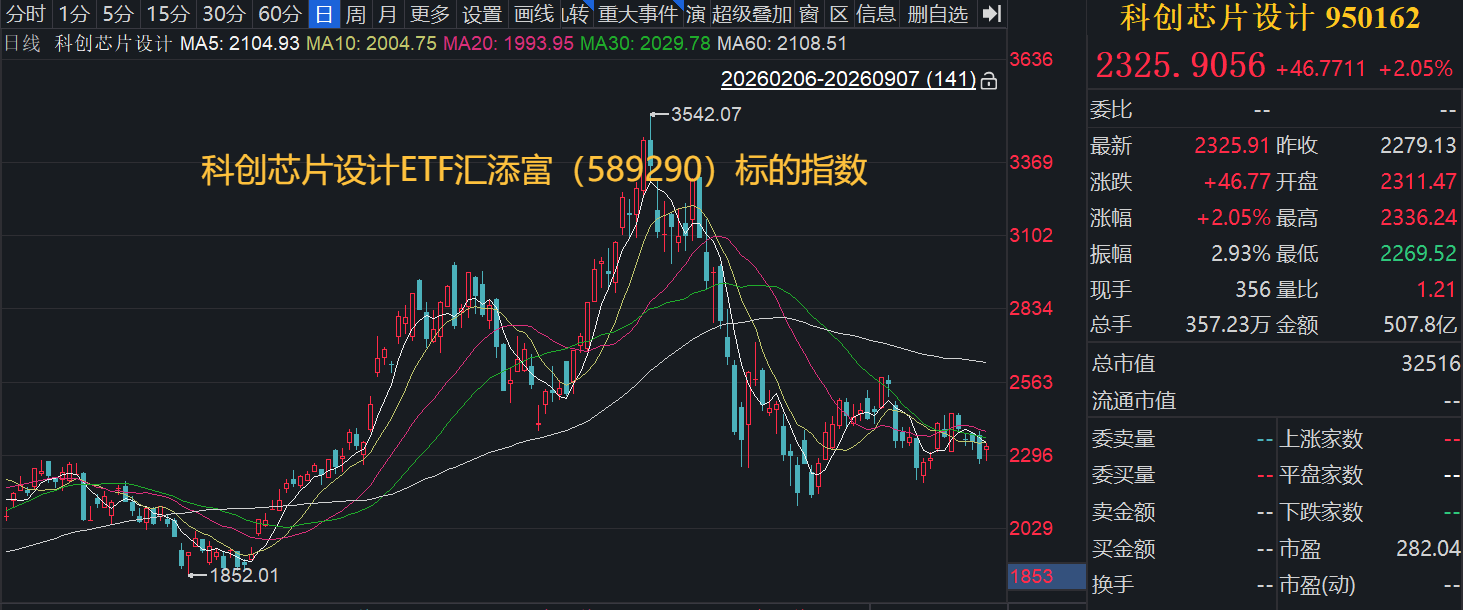Click the 昨收 value 2279.13
Screen dimensions: 1463x610
pyautogui.click(x=1418, y=146)
